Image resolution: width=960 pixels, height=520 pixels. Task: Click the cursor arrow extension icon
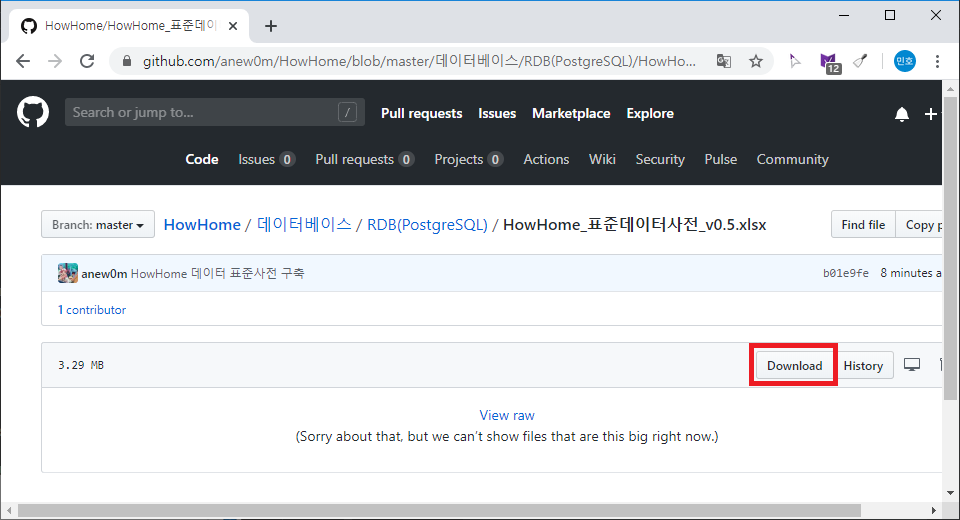[795, 61]
